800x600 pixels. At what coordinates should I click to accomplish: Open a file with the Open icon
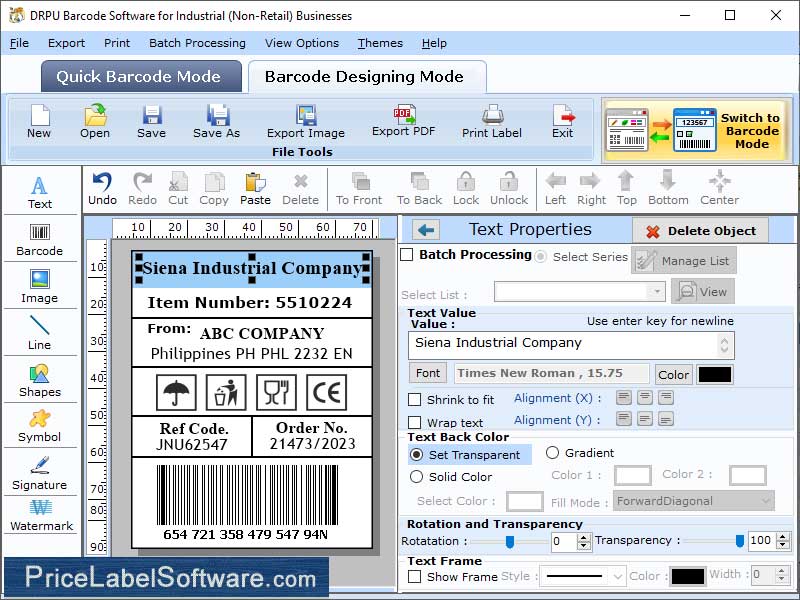[x=95, y=115]
